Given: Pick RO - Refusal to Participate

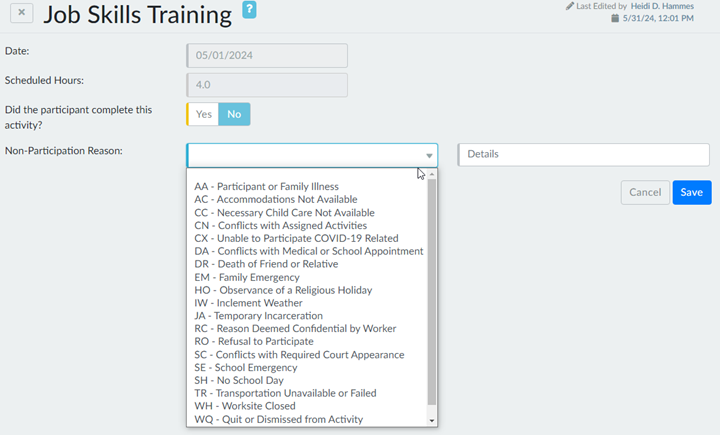Looking at the screenshot, I should pos(253,342).
